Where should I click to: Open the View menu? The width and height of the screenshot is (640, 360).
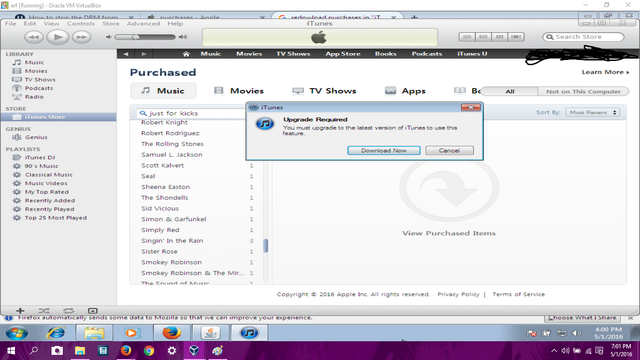click(x=51, y=24)
